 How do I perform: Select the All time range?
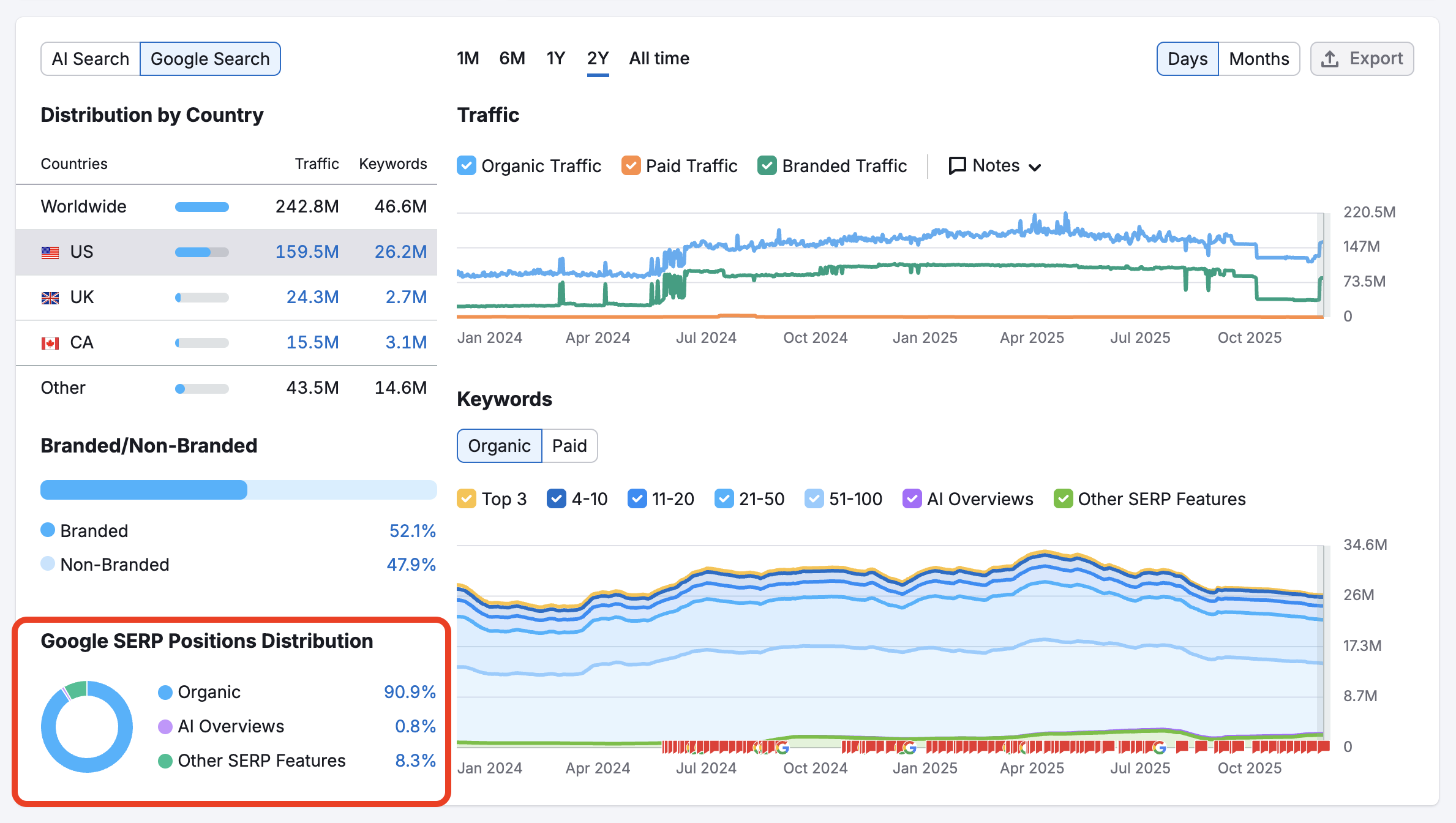tap(659, 58)
